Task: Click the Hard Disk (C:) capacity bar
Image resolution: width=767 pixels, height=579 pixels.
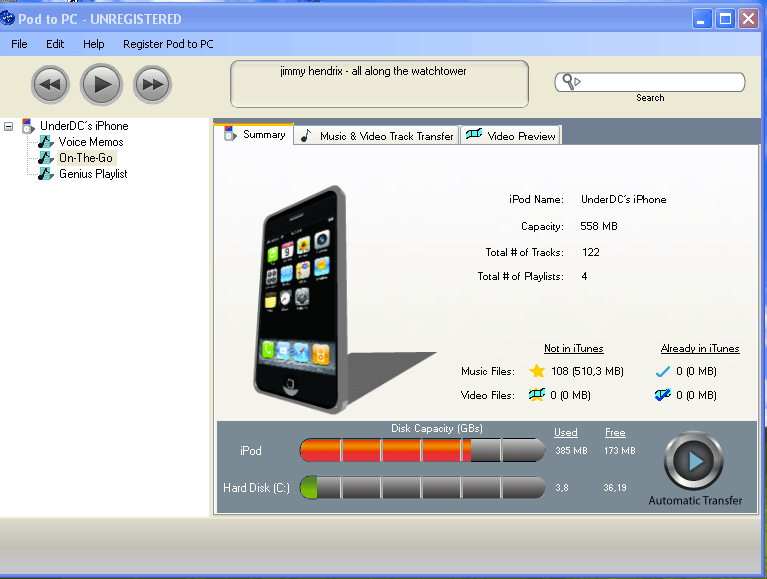Action: (x=423, y=488)
